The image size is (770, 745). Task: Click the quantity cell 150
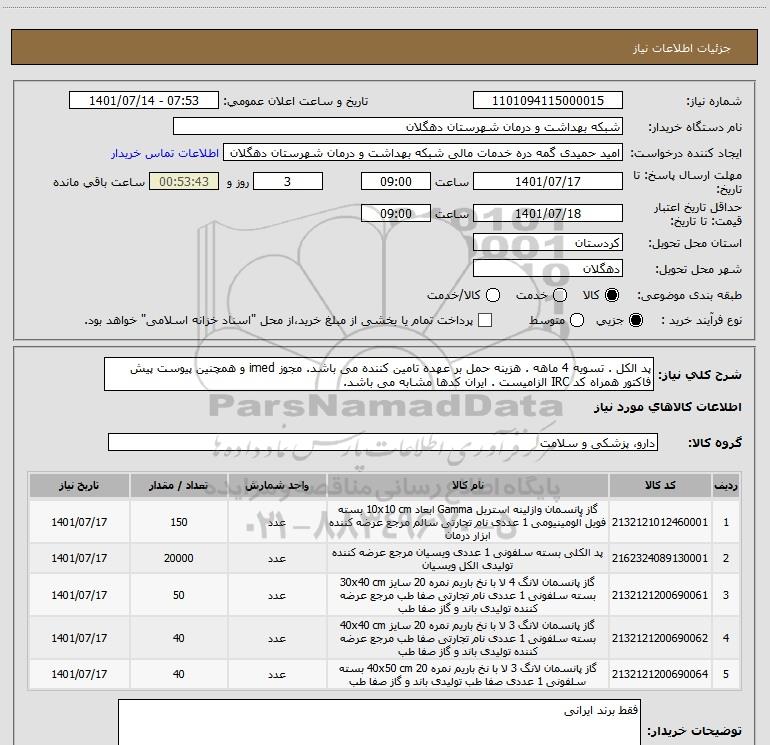pos(179,522)
